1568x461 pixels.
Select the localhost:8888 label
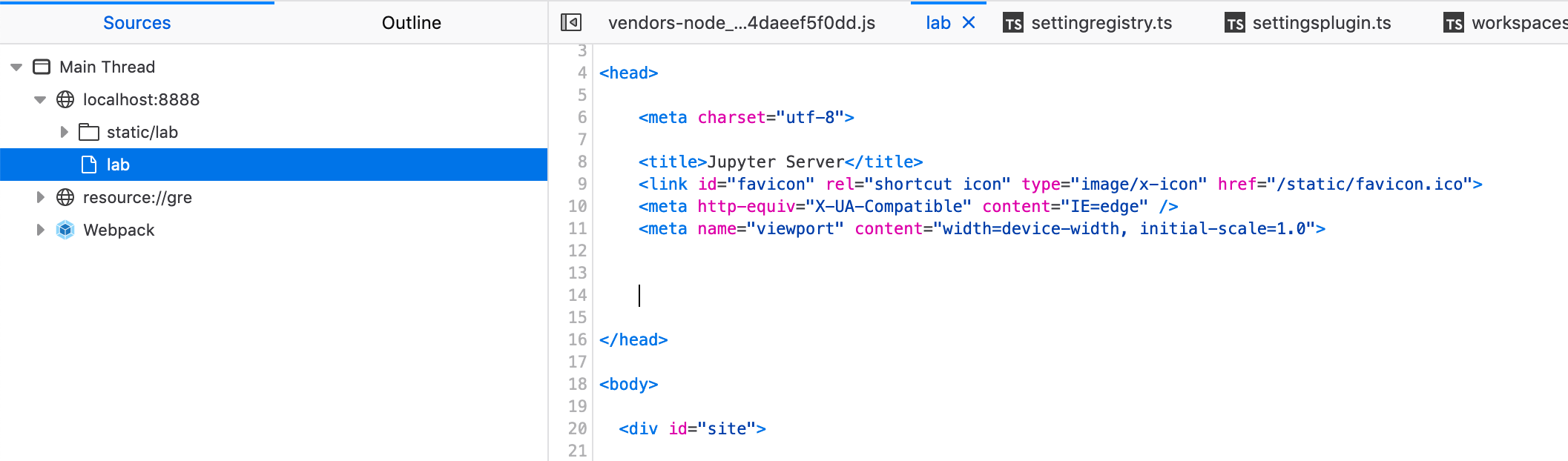tap(141, 99)
